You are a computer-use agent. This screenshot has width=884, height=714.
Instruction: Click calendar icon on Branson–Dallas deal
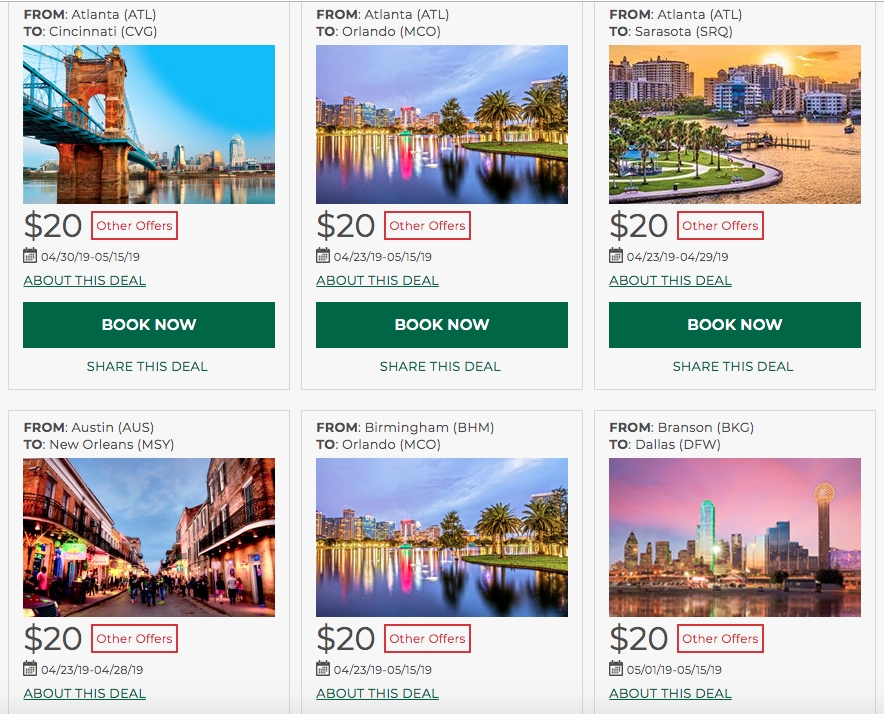click(x=616, y=669)
